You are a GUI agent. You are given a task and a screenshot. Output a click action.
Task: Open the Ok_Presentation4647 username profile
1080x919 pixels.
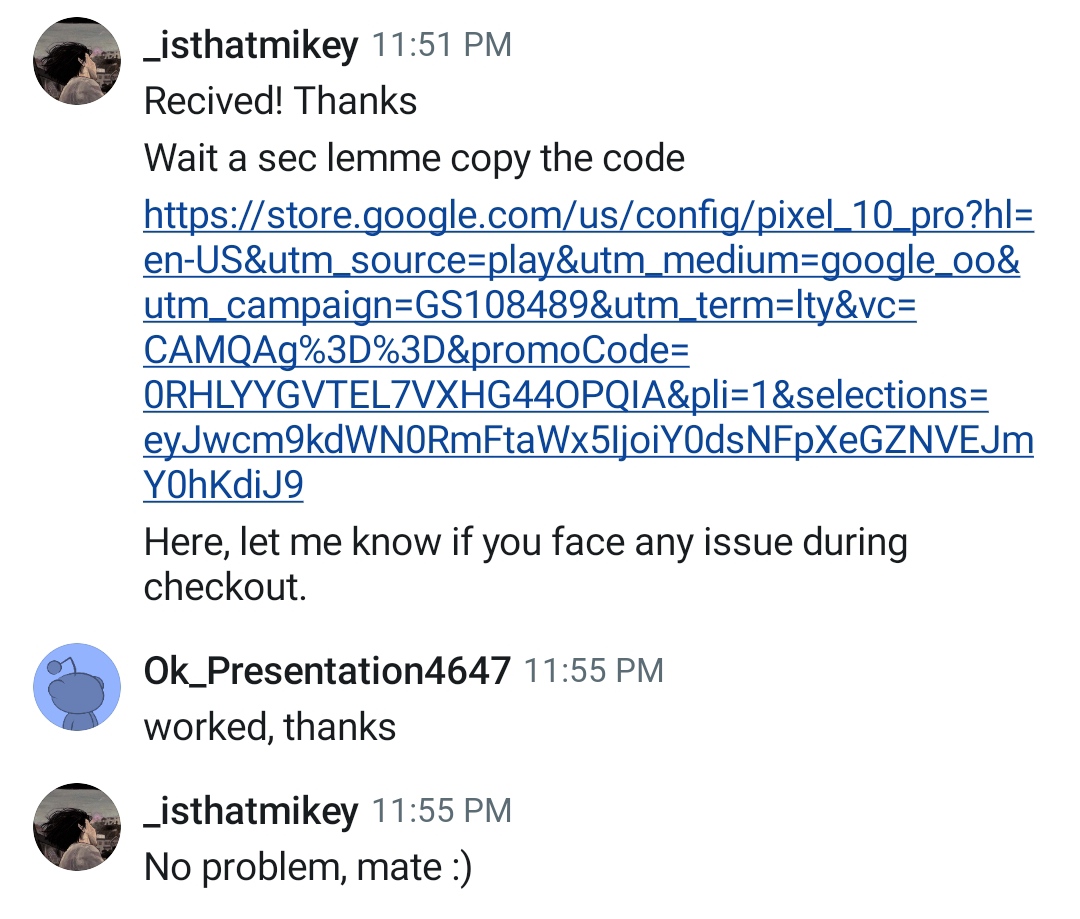[x=327, y=670]
